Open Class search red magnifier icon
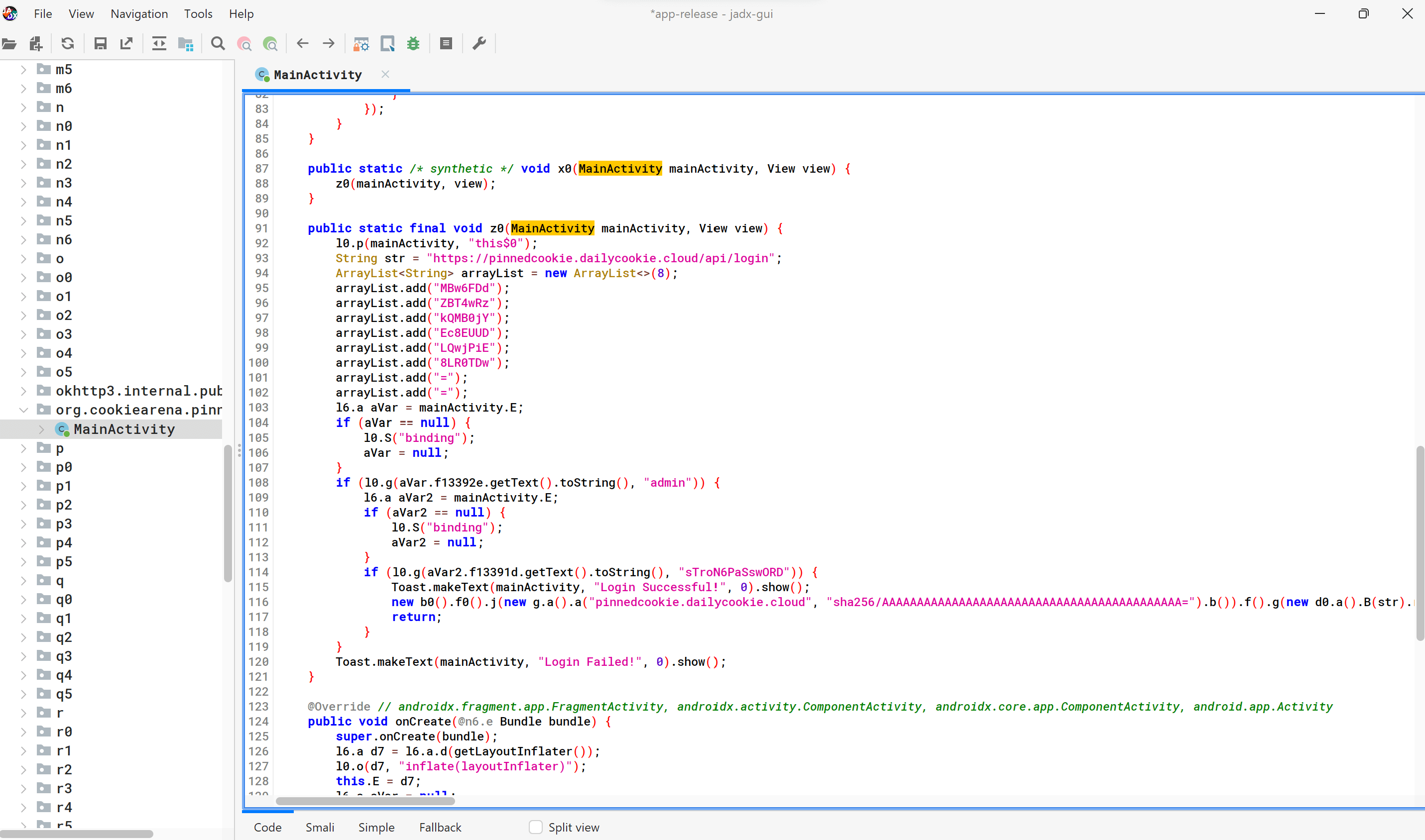This screenshot has height=840, width=1425. [x=244, y=44]
